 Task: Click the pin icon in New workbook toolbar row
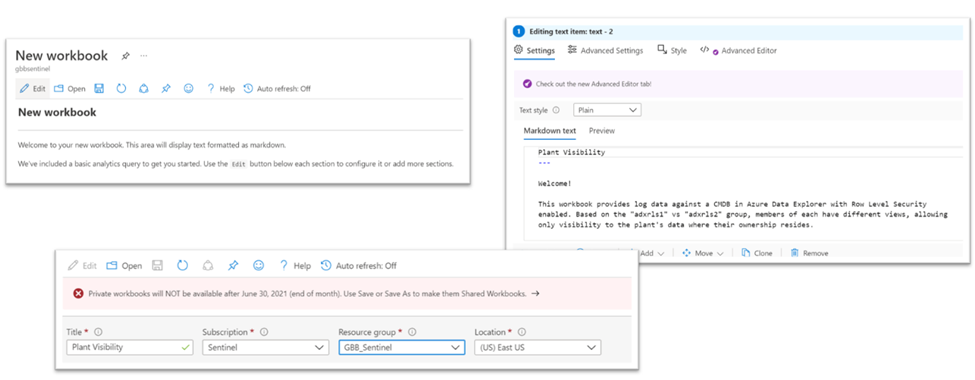[165, 89]
